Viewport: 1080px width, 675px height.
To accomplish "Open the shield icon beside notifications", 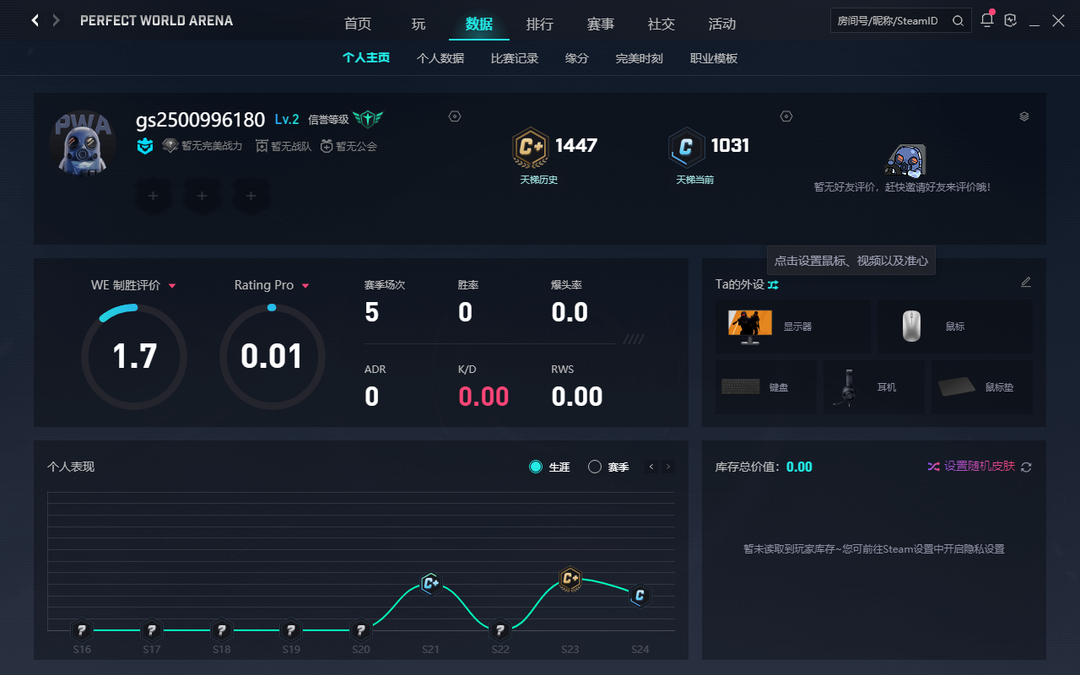I will point(1010,21).
